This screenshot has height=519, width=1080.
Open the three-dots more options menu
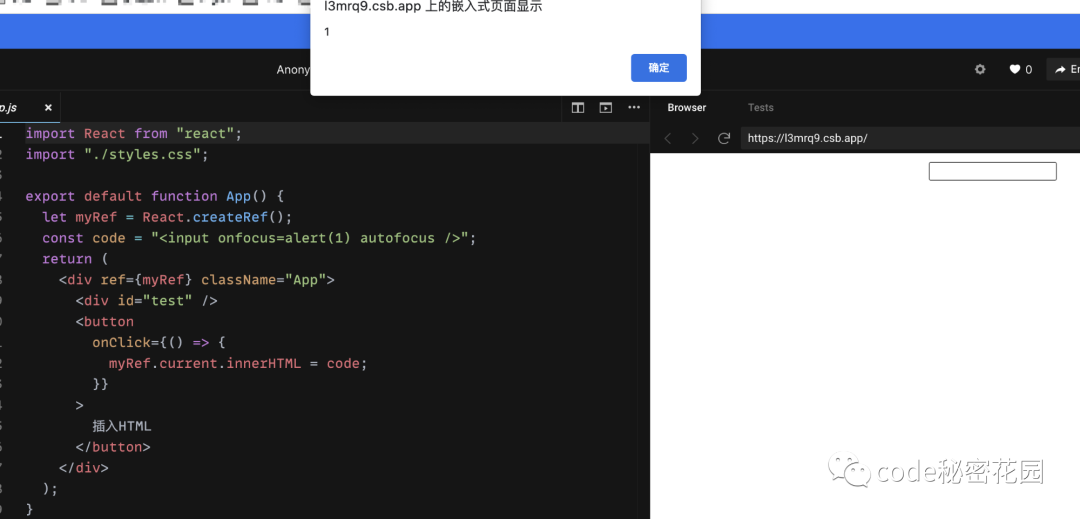(634, 107)
